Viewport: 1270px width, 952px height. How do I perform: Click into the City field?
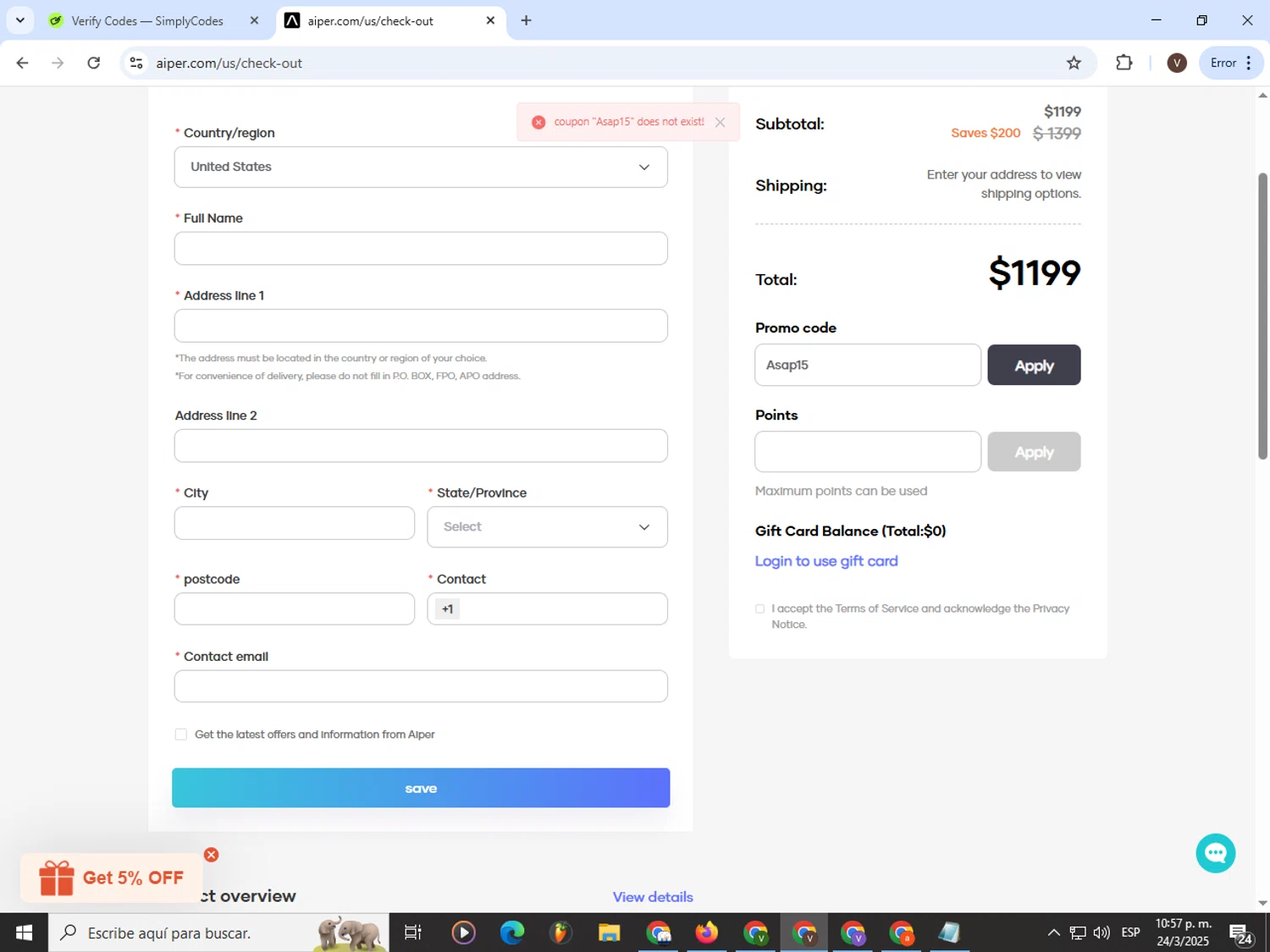[x=295, y=523]
